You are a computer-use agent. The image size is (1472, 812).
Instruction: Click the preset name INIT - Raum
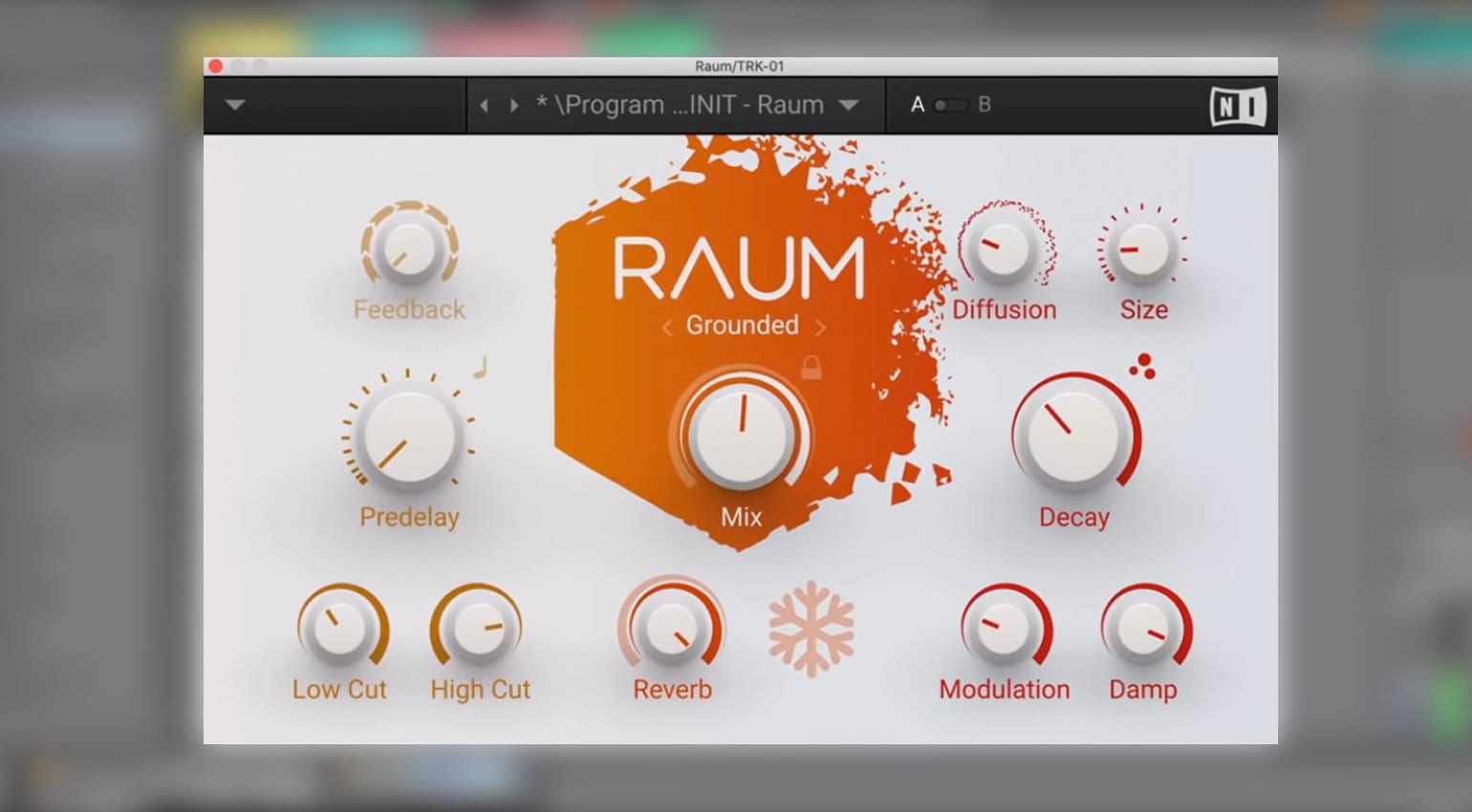[680, 105]
